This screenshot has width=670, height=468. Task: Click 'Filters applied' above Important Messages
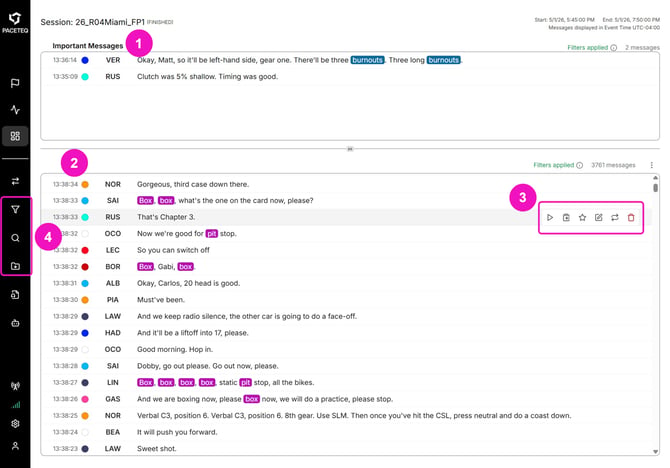point(588,47)
